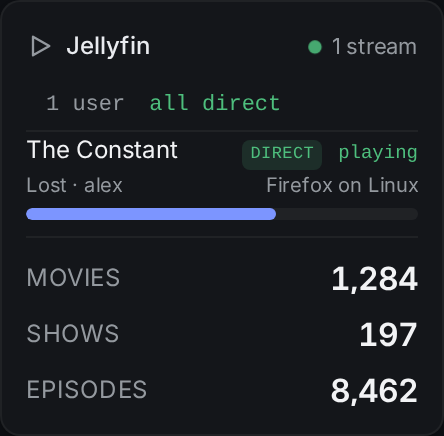Click the 1 stream indicator

tap(362, 46)
